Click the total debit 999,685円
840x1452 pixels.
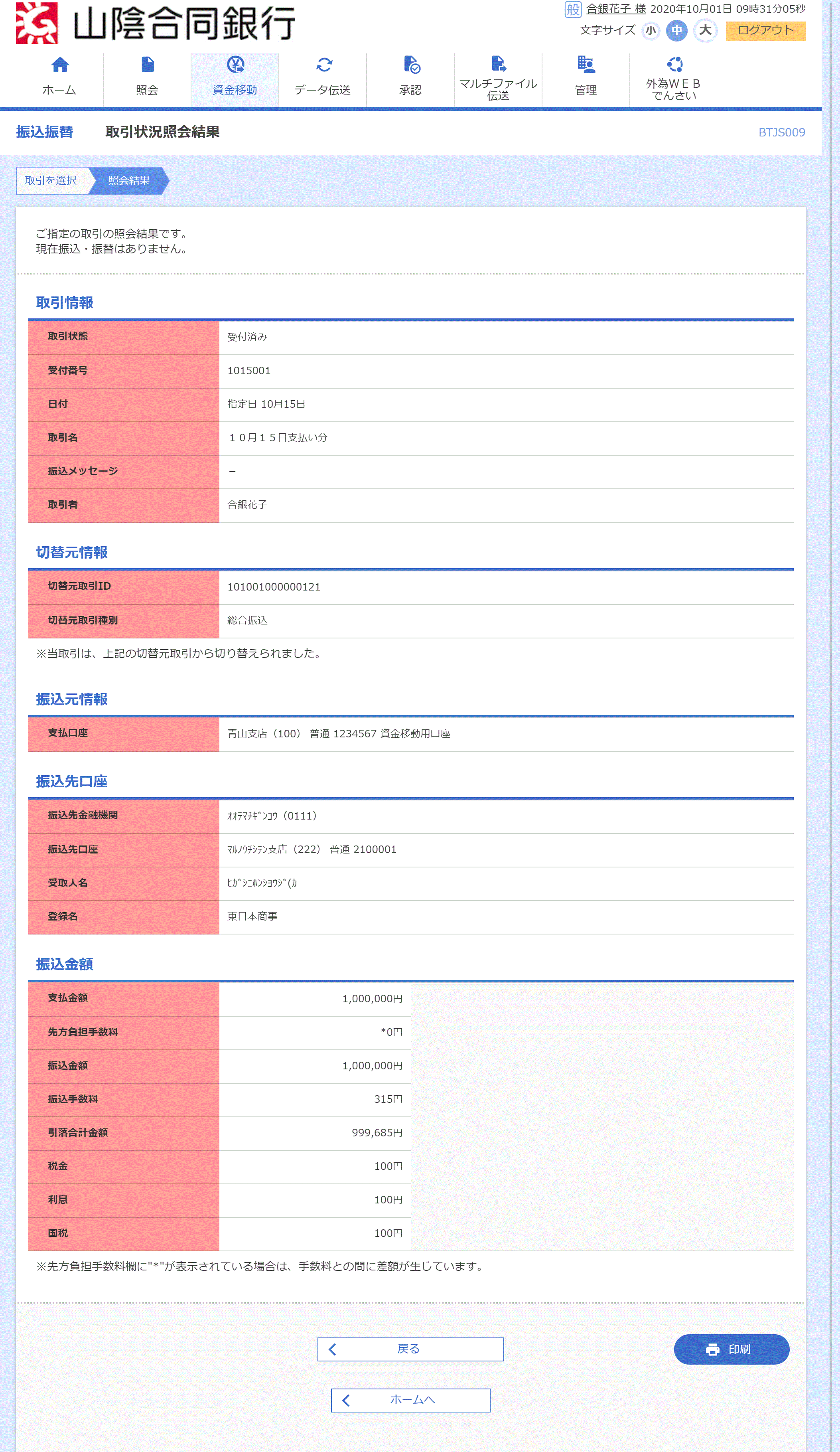click(x=377, y=1132)
